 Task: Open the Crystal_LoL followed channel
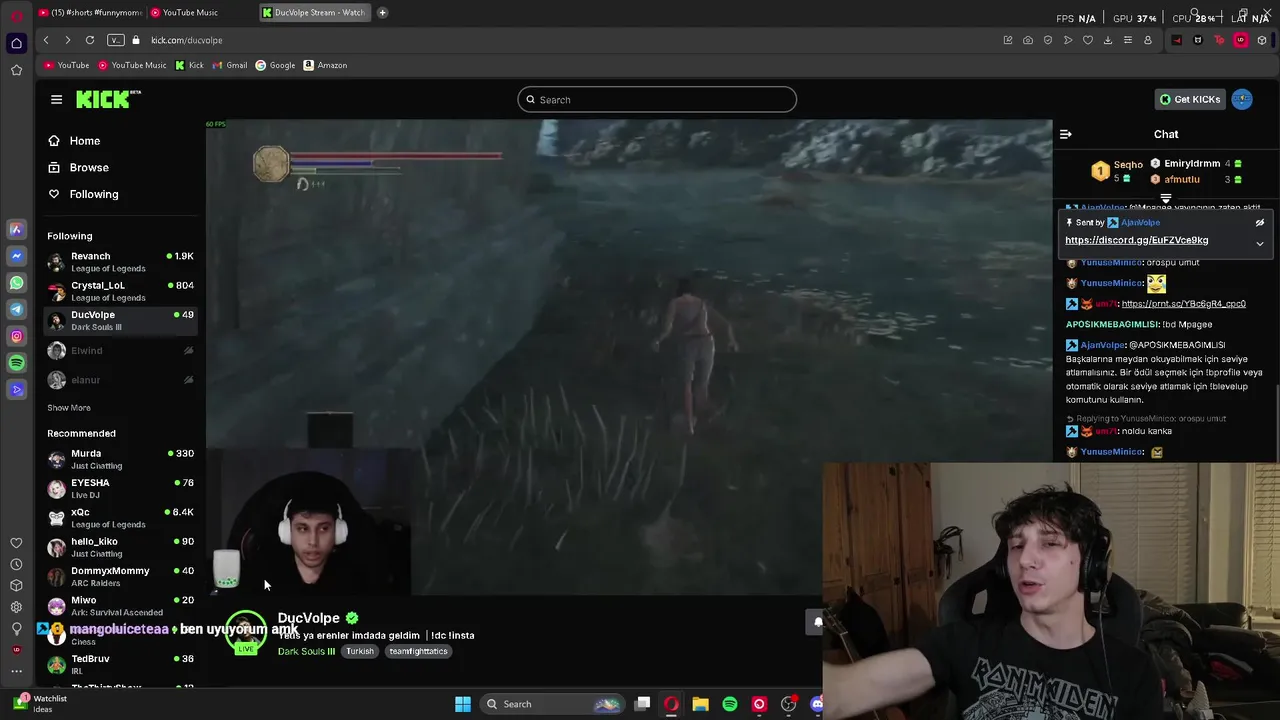120,291
